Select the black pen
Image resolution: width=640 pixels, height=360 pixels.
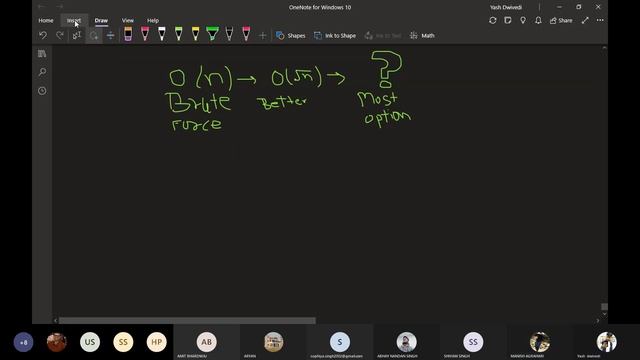click(x=229, y=34)
